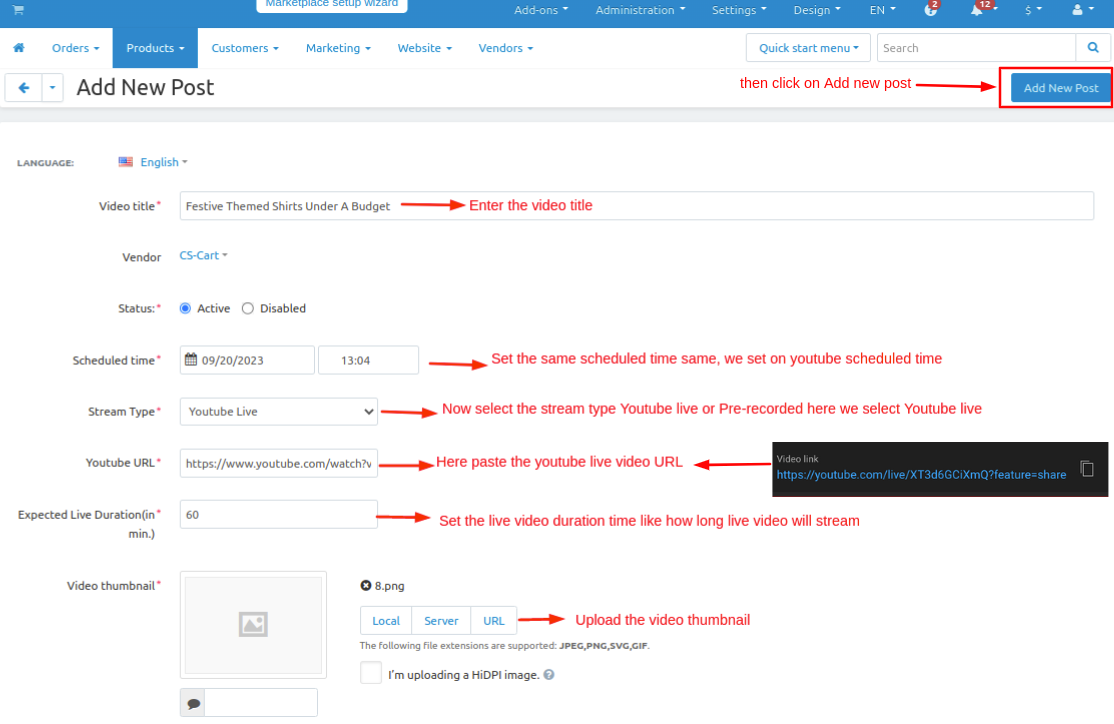Click the scheduled date field with calendar
This screenshot has height=724, width=1114.
coord(247,360)
